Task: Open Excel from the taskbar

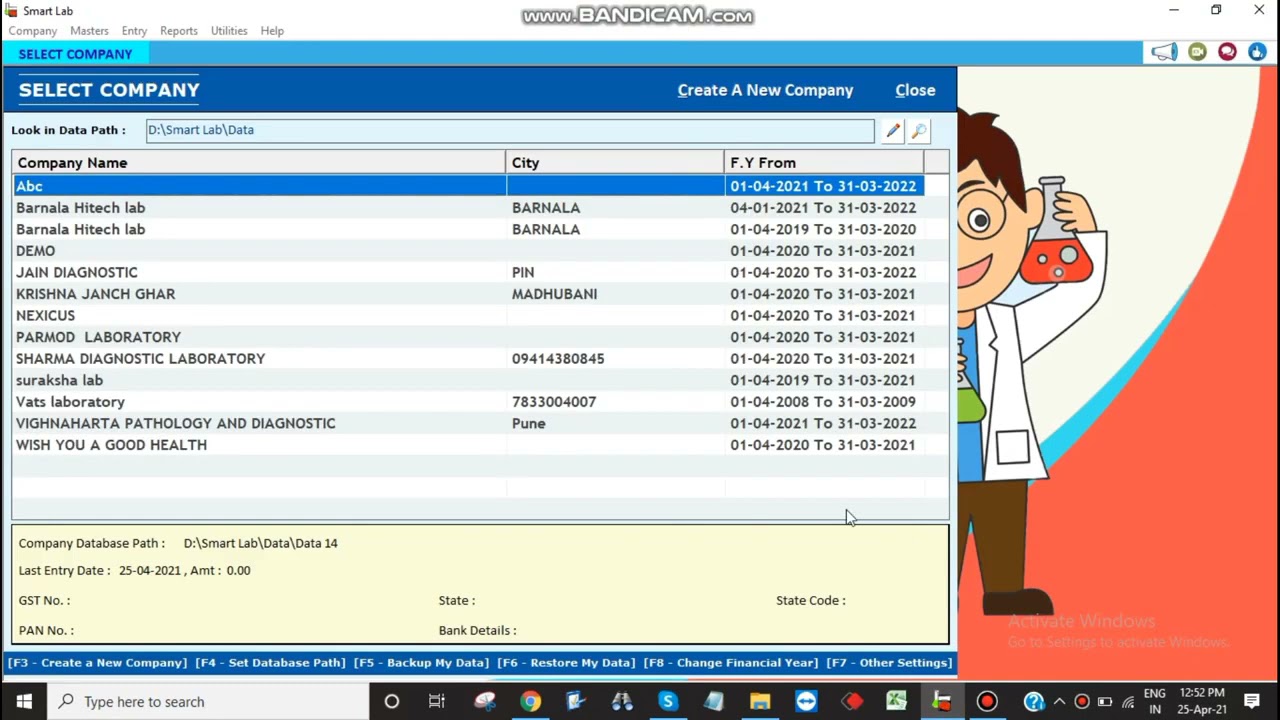Action: [896, 701]
